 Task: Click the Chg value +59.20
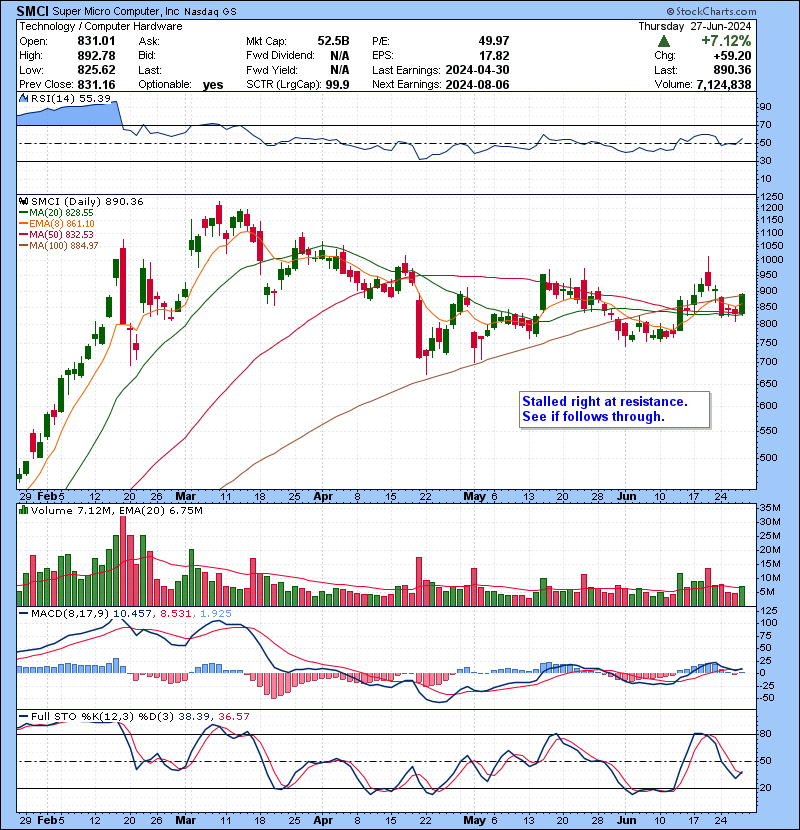click(732, 56)
